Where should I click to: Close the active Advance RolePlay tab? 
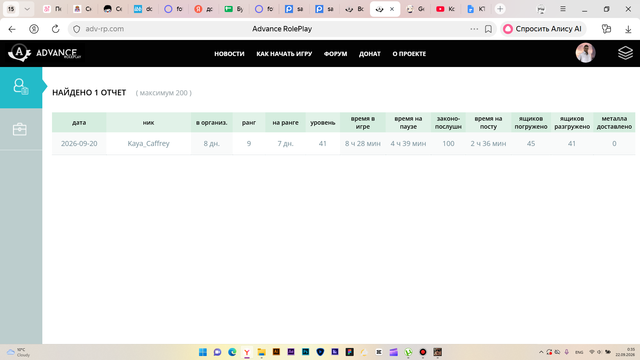click(x=392, y=9)
